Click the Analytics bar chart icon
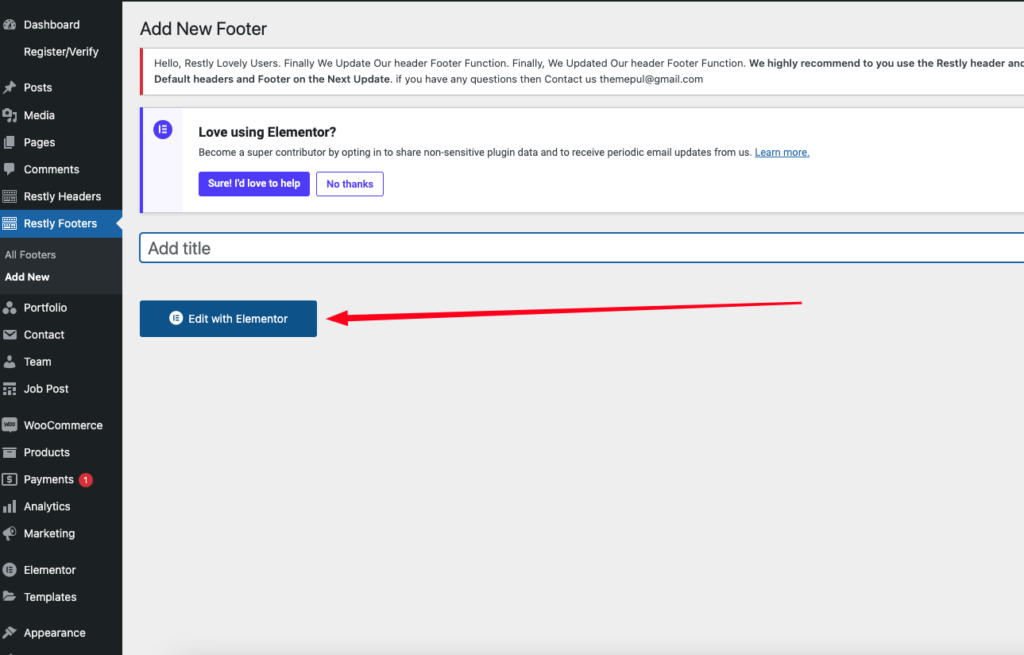This screenshot has width=1024, height=655. (x=9, y=507)
